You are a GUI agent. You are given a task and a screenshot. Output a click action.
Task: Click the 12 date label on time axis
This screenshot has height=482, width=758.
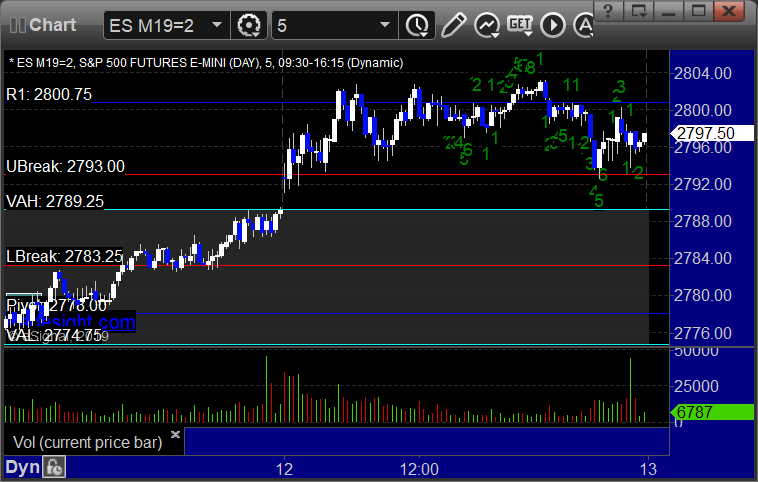click(x=284, y=469)
